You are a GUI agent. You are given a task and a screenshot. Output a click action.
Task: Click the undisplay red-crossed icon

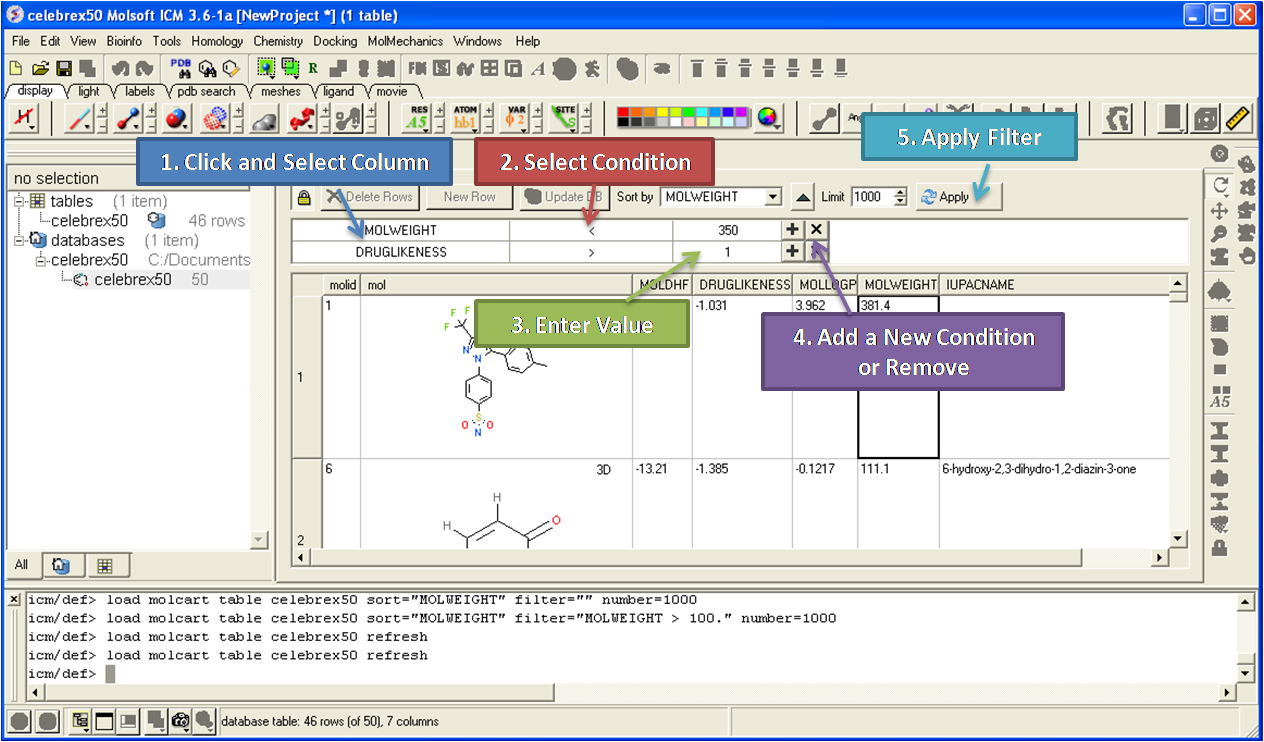[23, 118]
